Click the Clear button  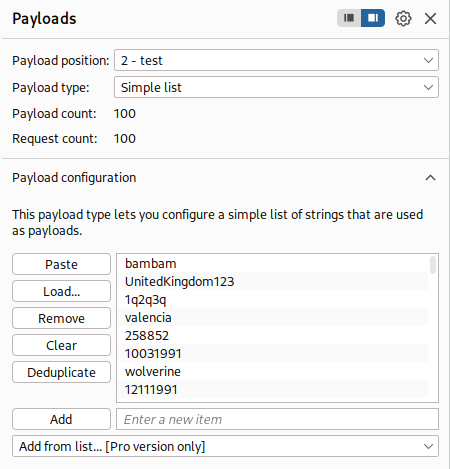61,345
